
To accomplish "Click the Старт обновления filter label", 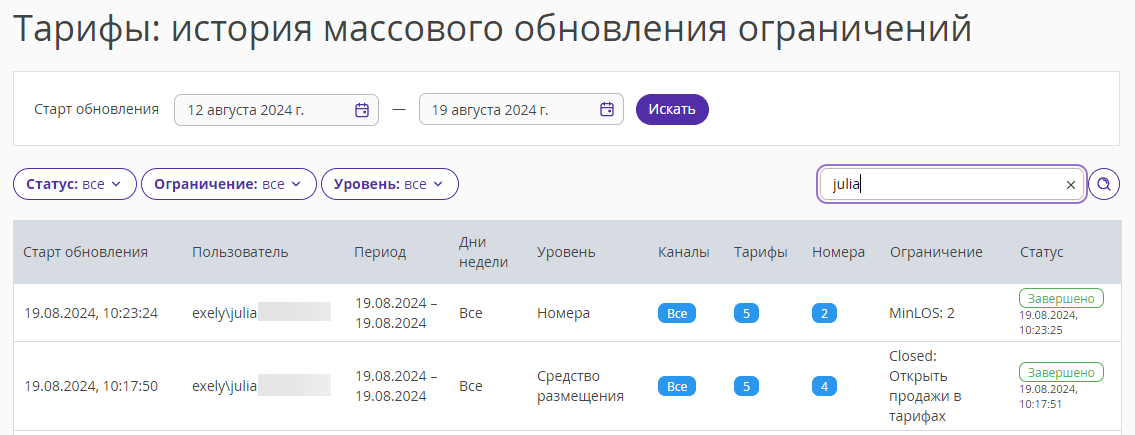I will [96, 109].
